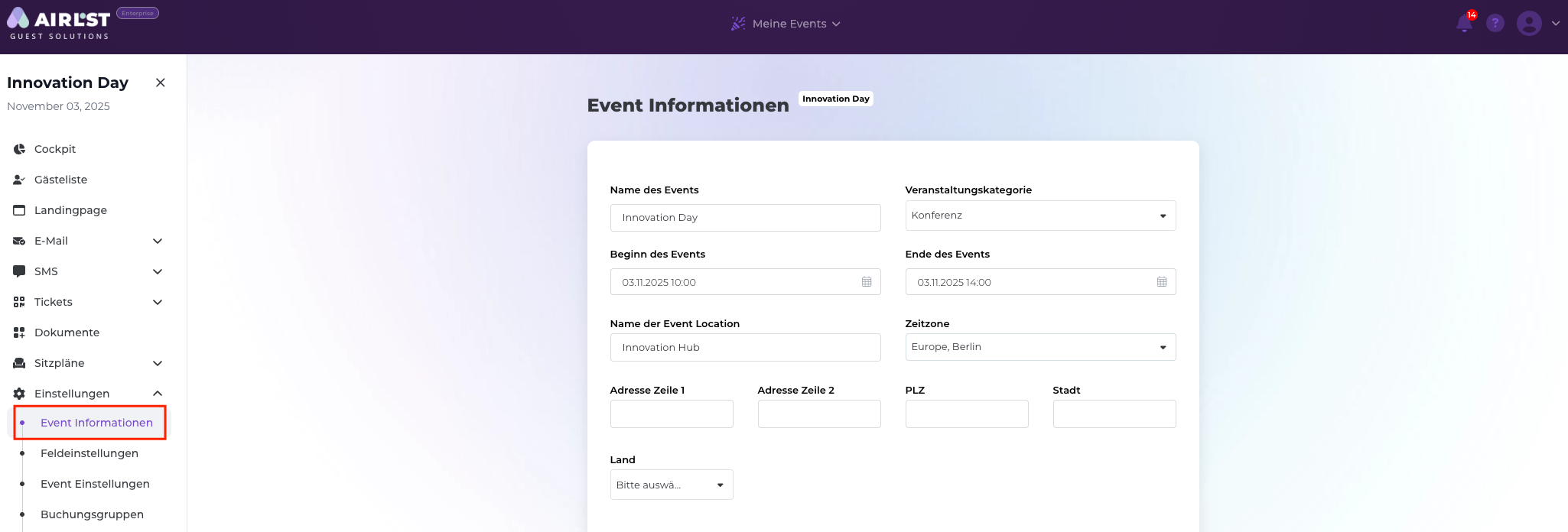The width and height of the screenshot is (1568, 532).
Task: Open the Land selection dropdown
Action: pos(671,485)
